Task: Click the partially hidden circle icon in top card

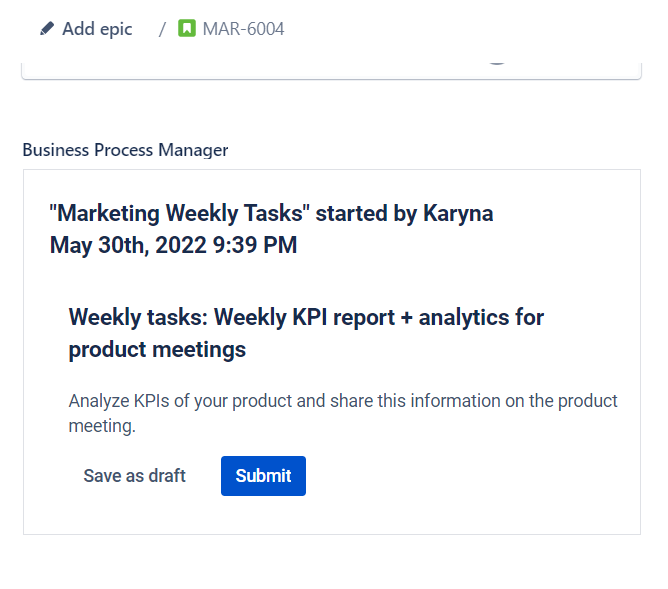Action: pos(497,61)
